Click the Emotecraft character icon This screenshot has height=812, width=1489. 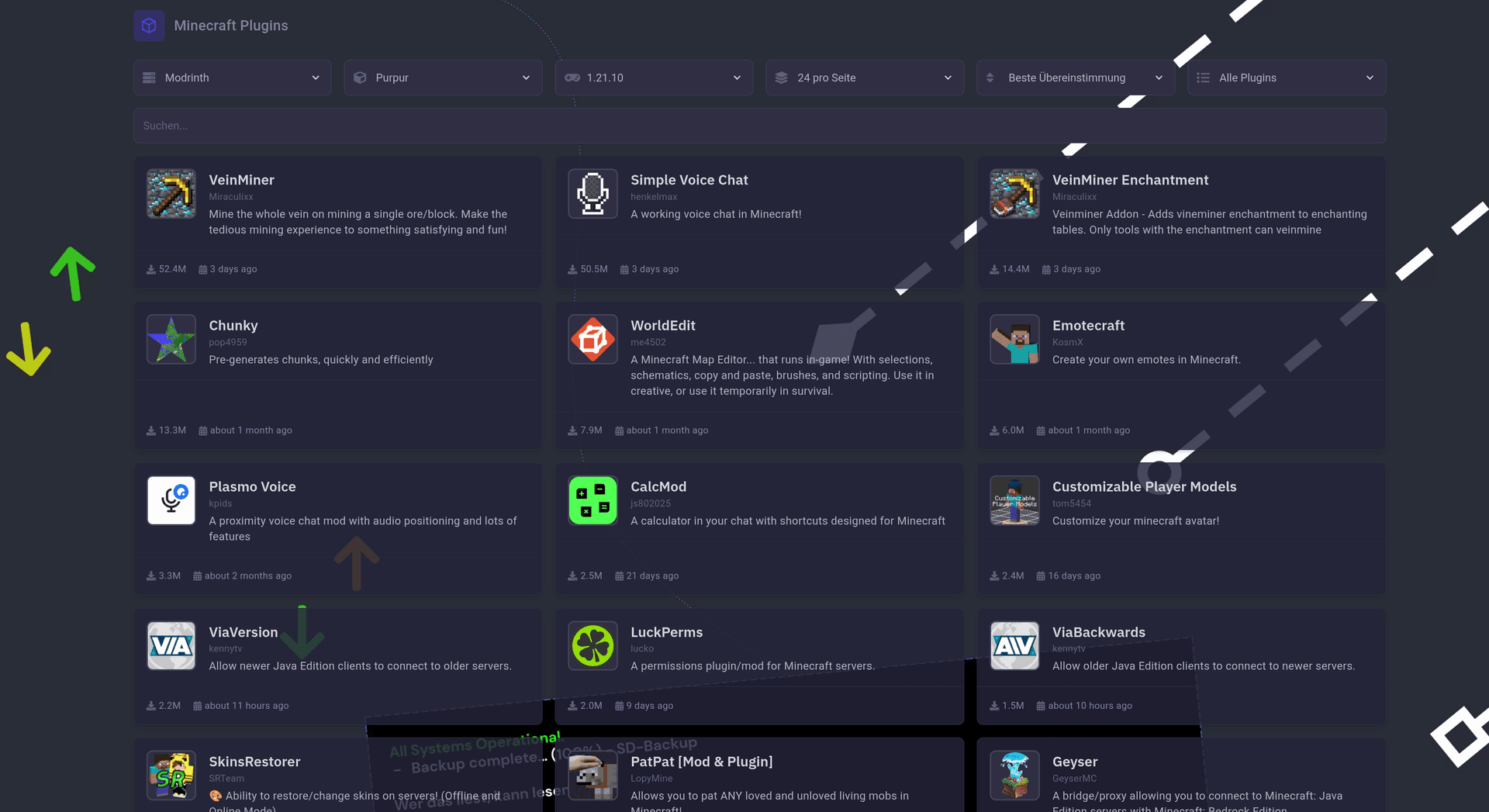pyautogui.click(x=1015, y=340)
